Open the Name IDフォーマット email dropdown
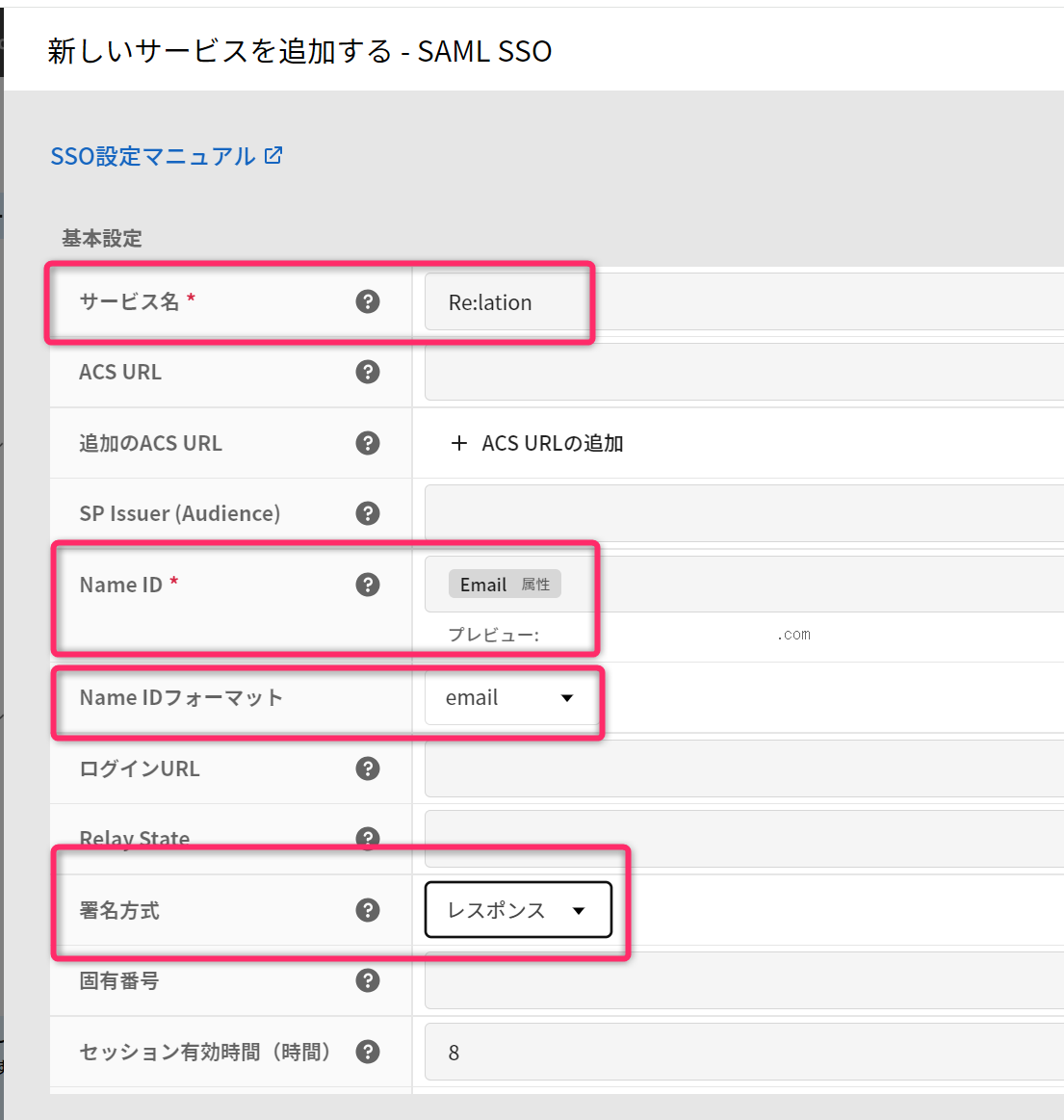Image resolution: width=1064 pixels, height=1120 pixels. (x=509, y=698)
